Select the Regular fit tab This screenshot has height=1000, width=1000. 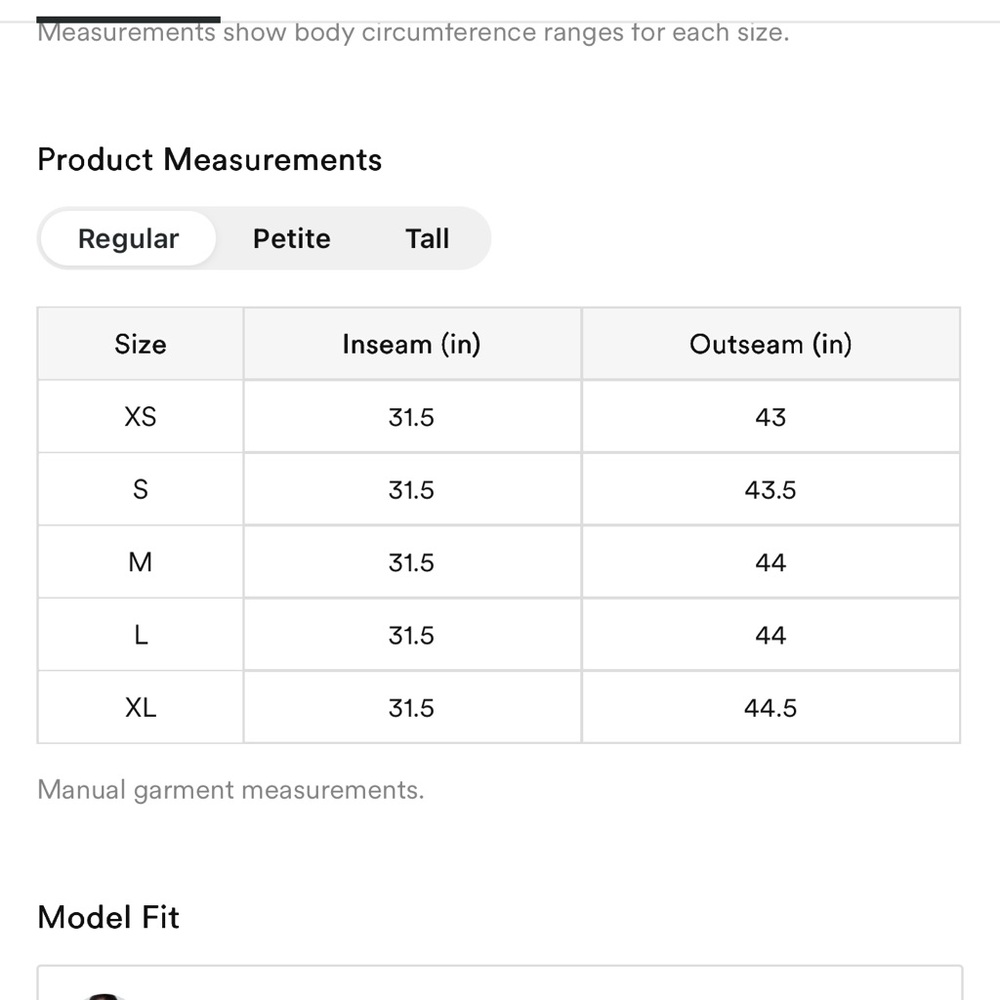coord(128,239)
